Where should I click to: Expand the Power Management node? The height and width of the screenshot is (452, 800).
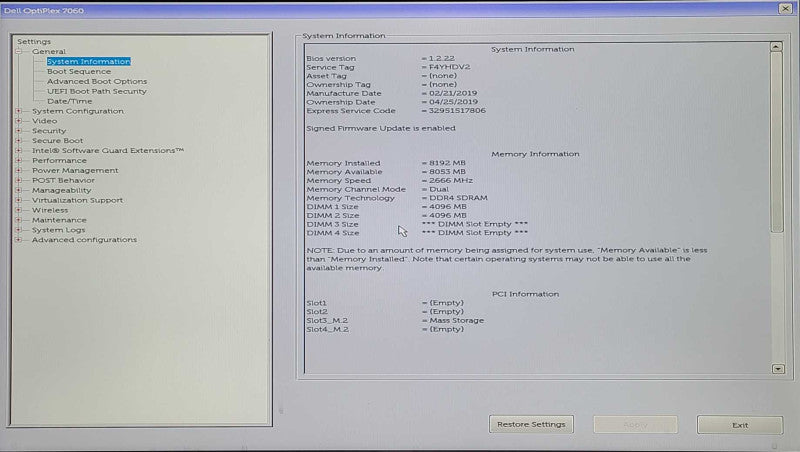(19, 170)
